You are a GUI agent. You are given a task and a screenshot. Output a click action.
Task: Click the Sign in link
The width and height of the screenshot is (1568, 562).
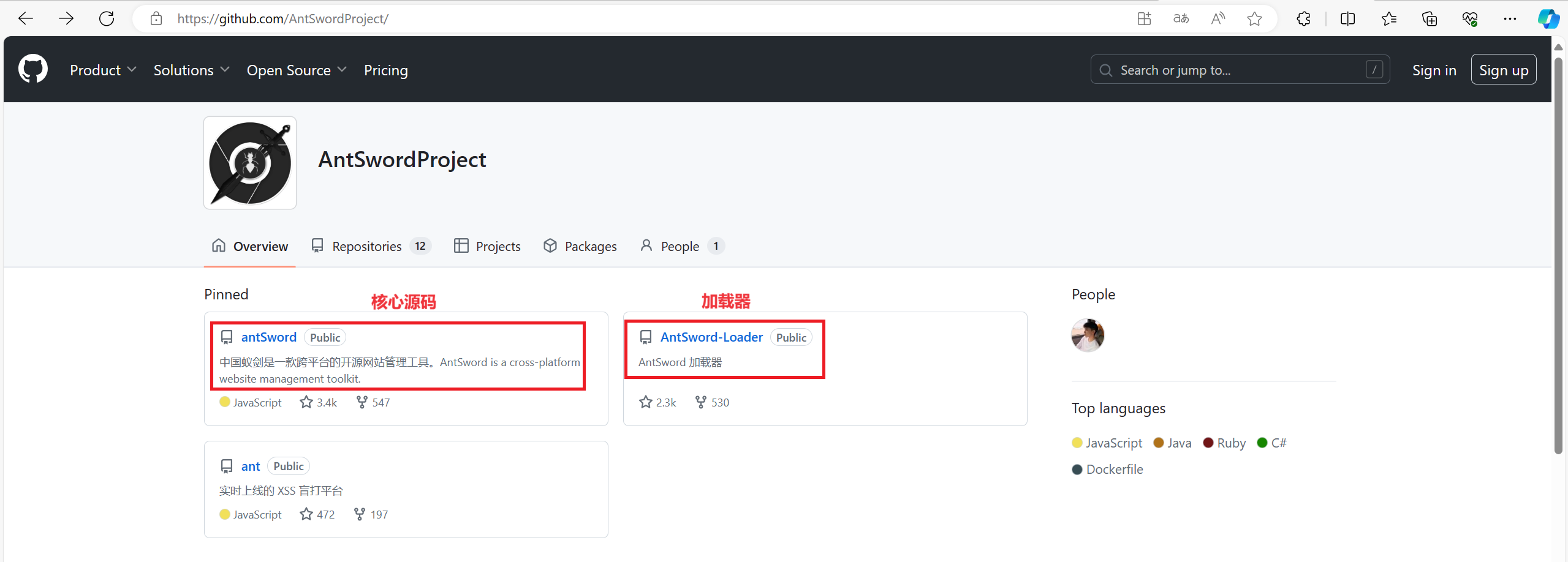tap(1434, 70)
